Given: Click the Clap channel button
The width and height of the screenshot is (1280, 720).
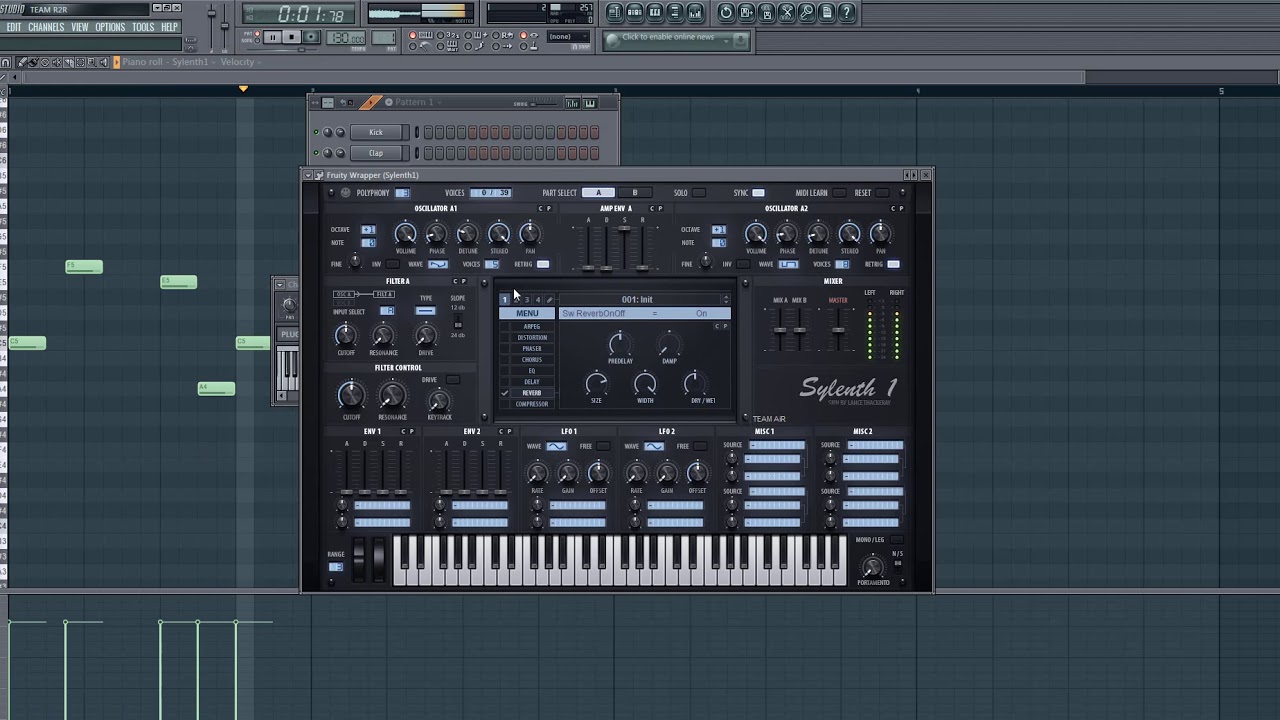Looking at the screenshot, I should click(x=376, y=153).
